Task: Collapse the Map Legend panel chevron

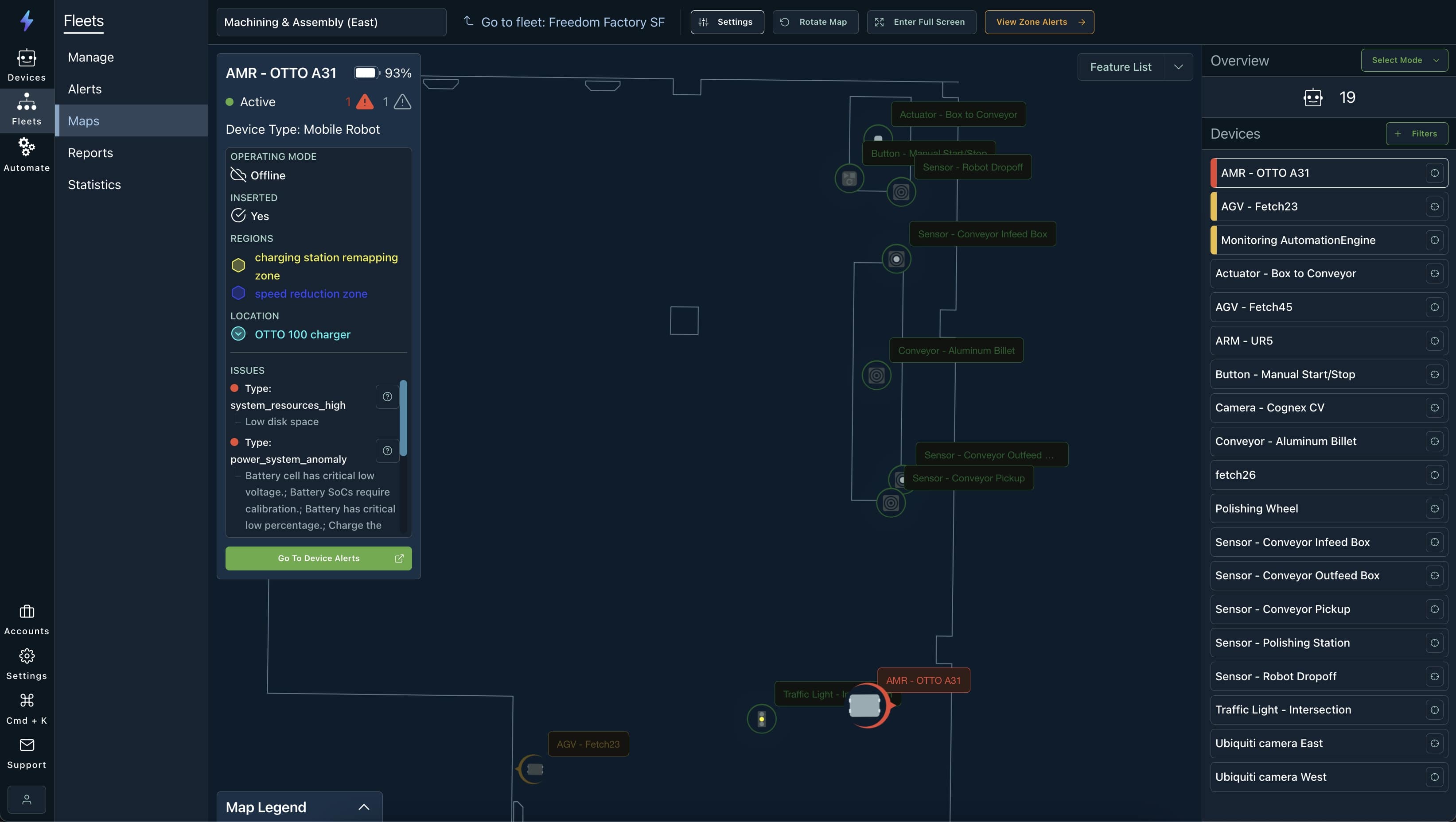Action: click(364, 807)
